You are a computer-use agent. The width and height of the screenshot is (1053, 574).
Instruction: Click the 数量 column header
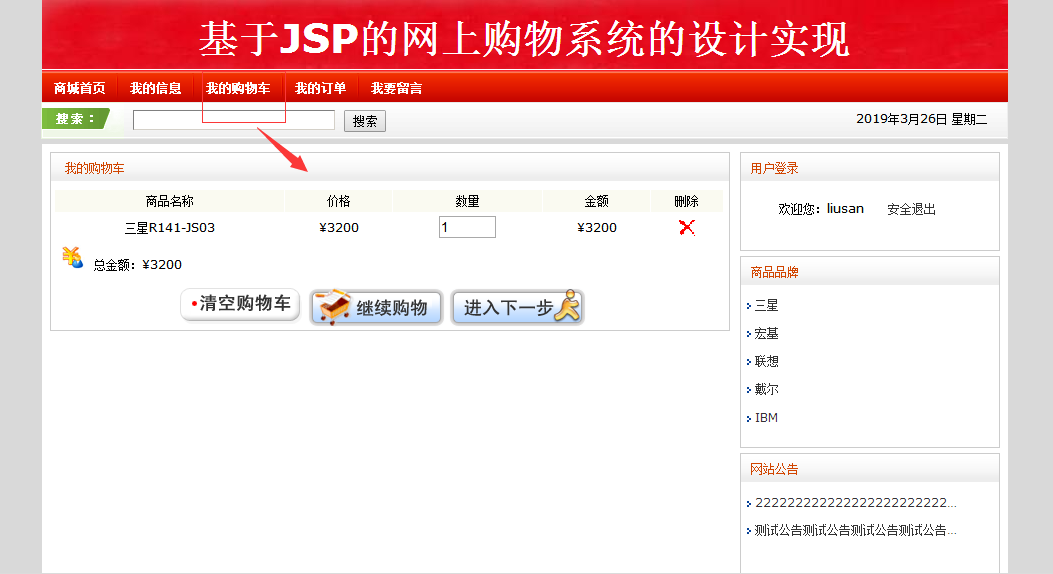(467, 201)
